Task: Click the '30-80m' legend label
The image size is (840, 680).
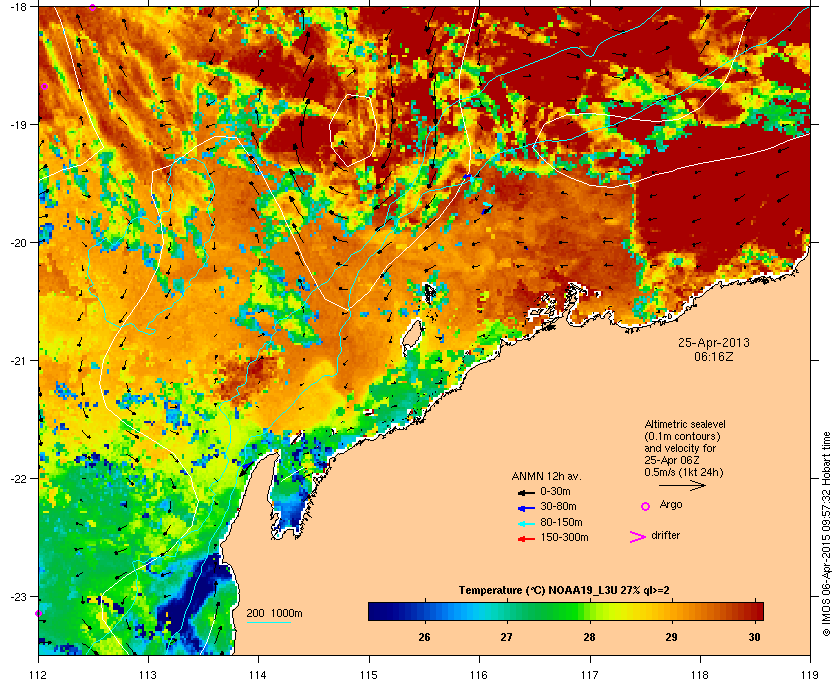Action: [x=558, y=506]
